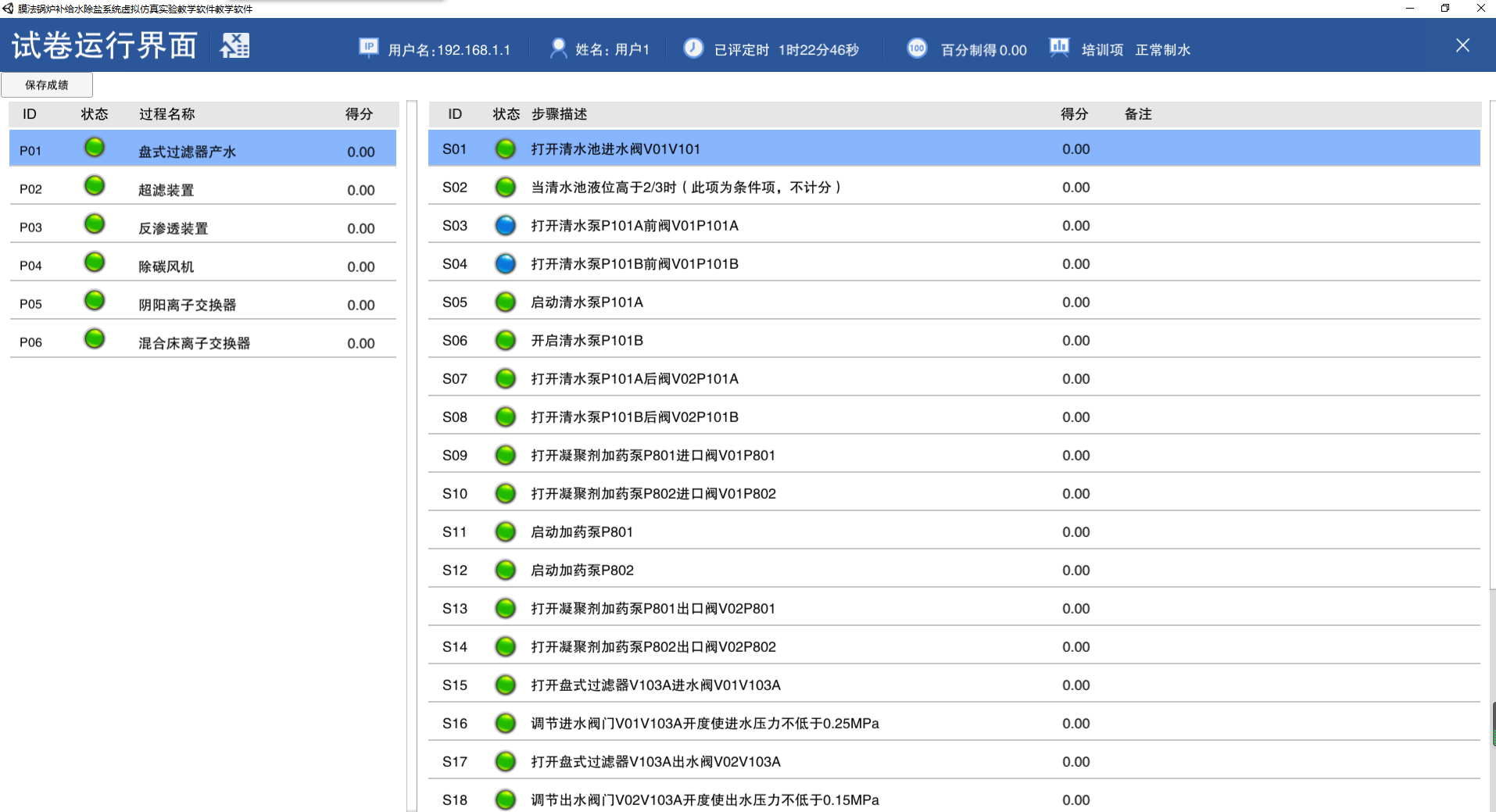This screenshot has width=1496, height=812.
Task: Click the green status light of step S02
Action: point(506,187)
